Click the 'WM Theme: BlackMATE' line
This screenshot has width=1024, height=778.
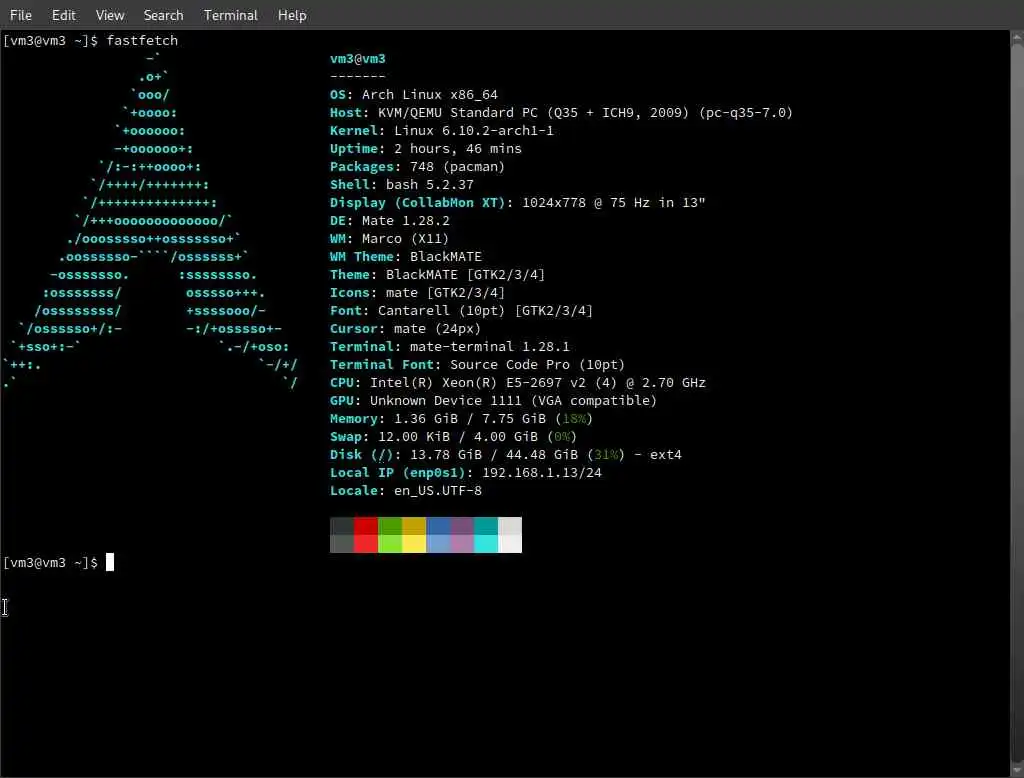(x=406, y=257)
